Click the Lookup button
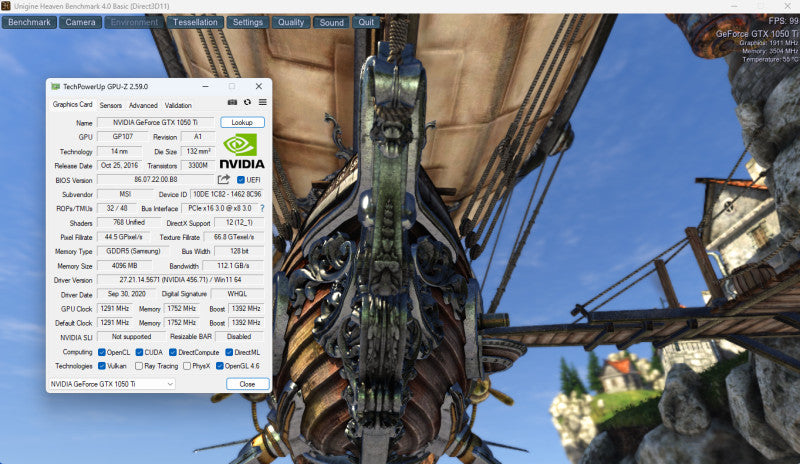 (242, 123)
